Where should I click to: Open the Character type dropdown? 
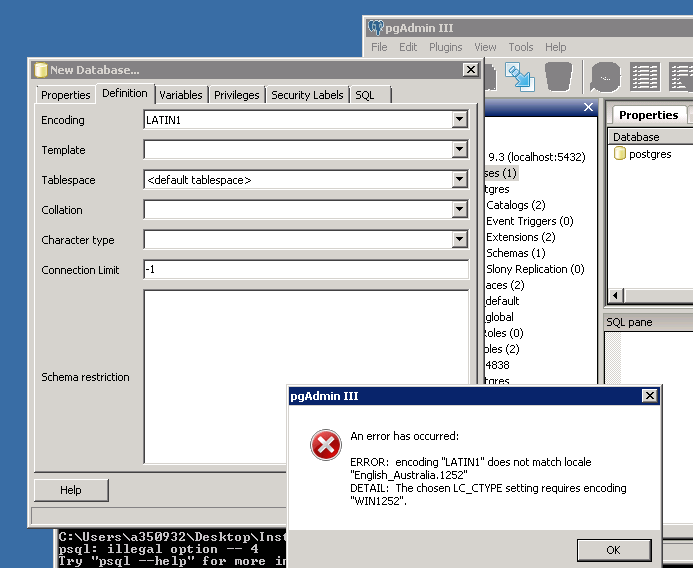click(x=459, y=240)
